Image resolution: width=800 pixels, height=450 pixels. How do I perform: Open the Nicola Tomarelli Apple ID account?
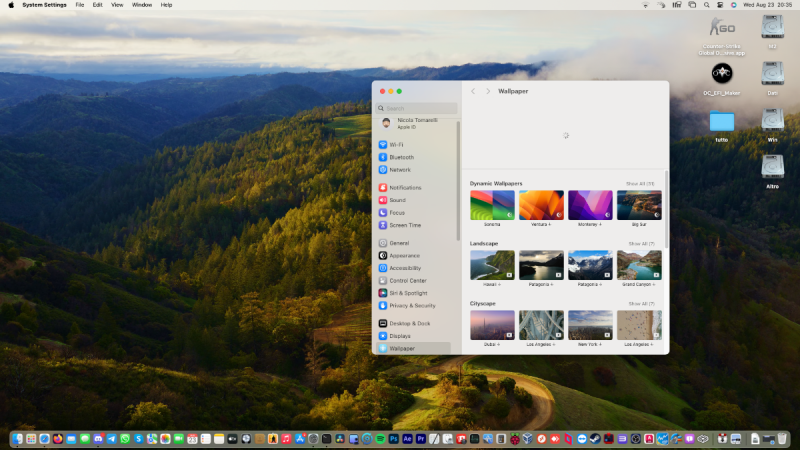tap(415, 123)
